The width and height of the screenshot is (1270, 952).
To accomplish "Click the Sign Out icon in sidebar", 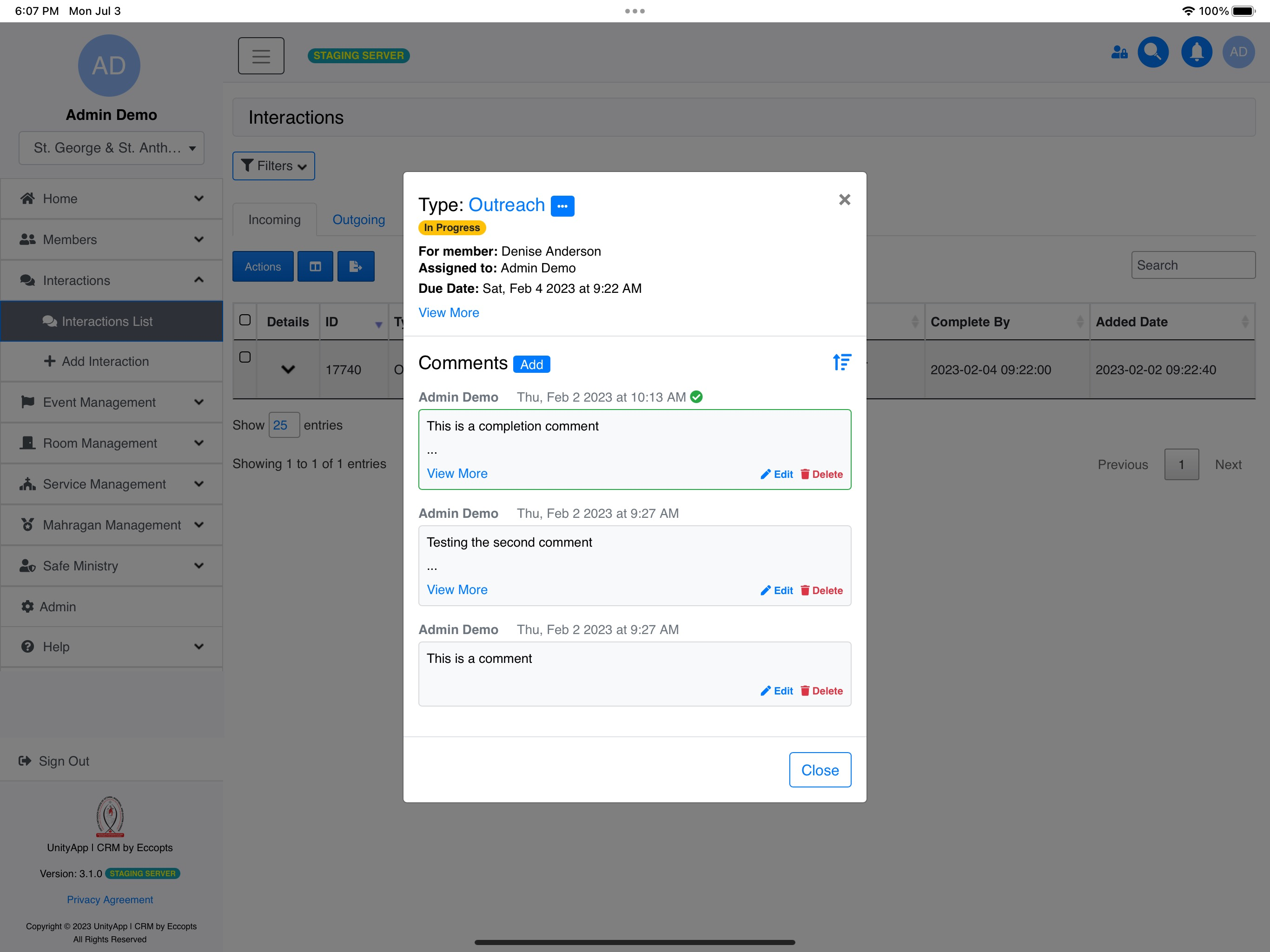I will [x=25, y=761].
